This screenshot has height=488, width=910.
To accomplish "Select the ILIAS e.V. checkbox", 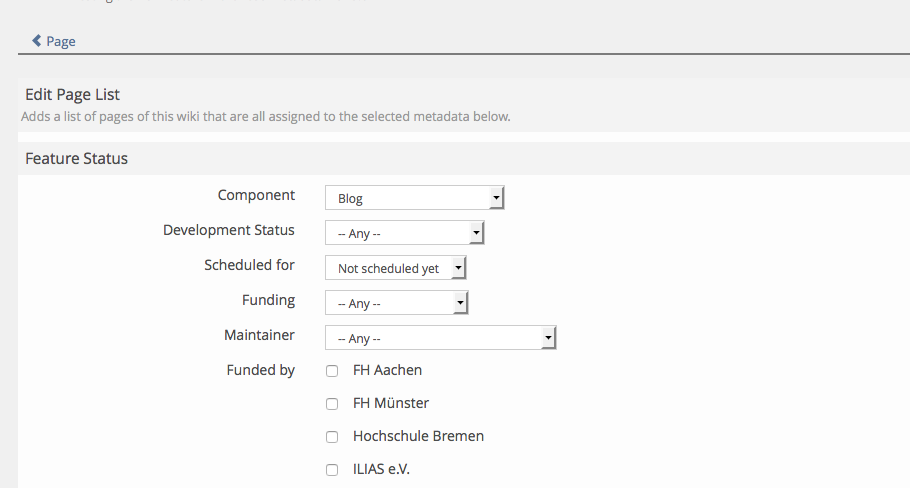I will 332,470.
